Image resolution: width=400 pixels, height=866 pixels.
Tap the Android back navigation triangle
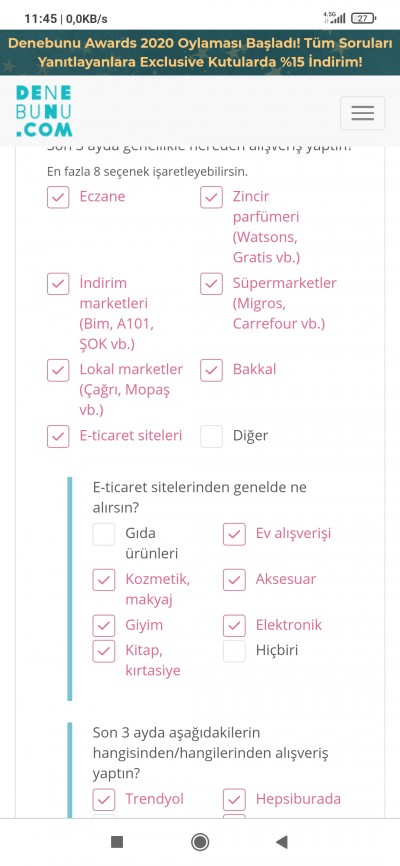click(x=282, y=842)
